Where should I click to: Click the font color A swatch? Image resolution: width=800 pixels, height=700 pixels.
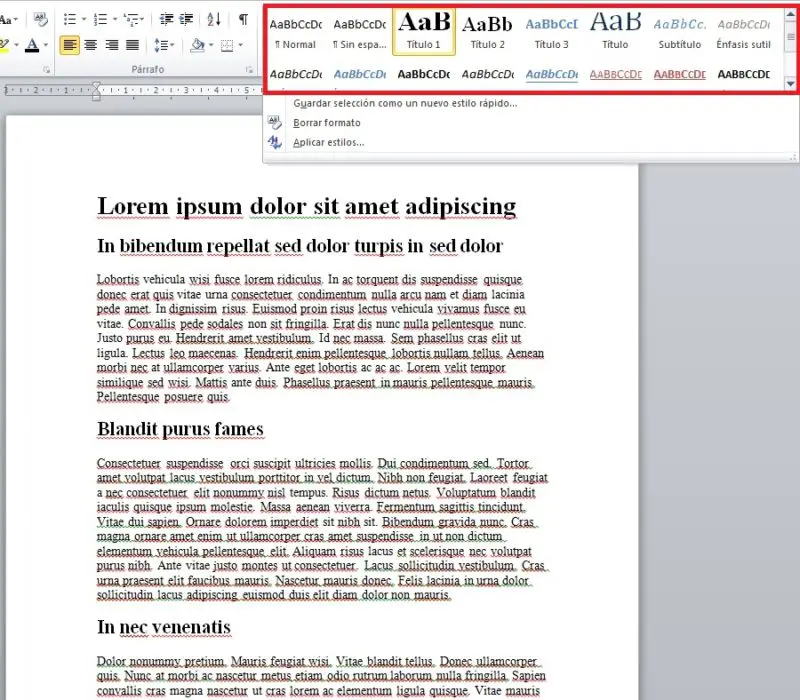(x=33, y=45)
